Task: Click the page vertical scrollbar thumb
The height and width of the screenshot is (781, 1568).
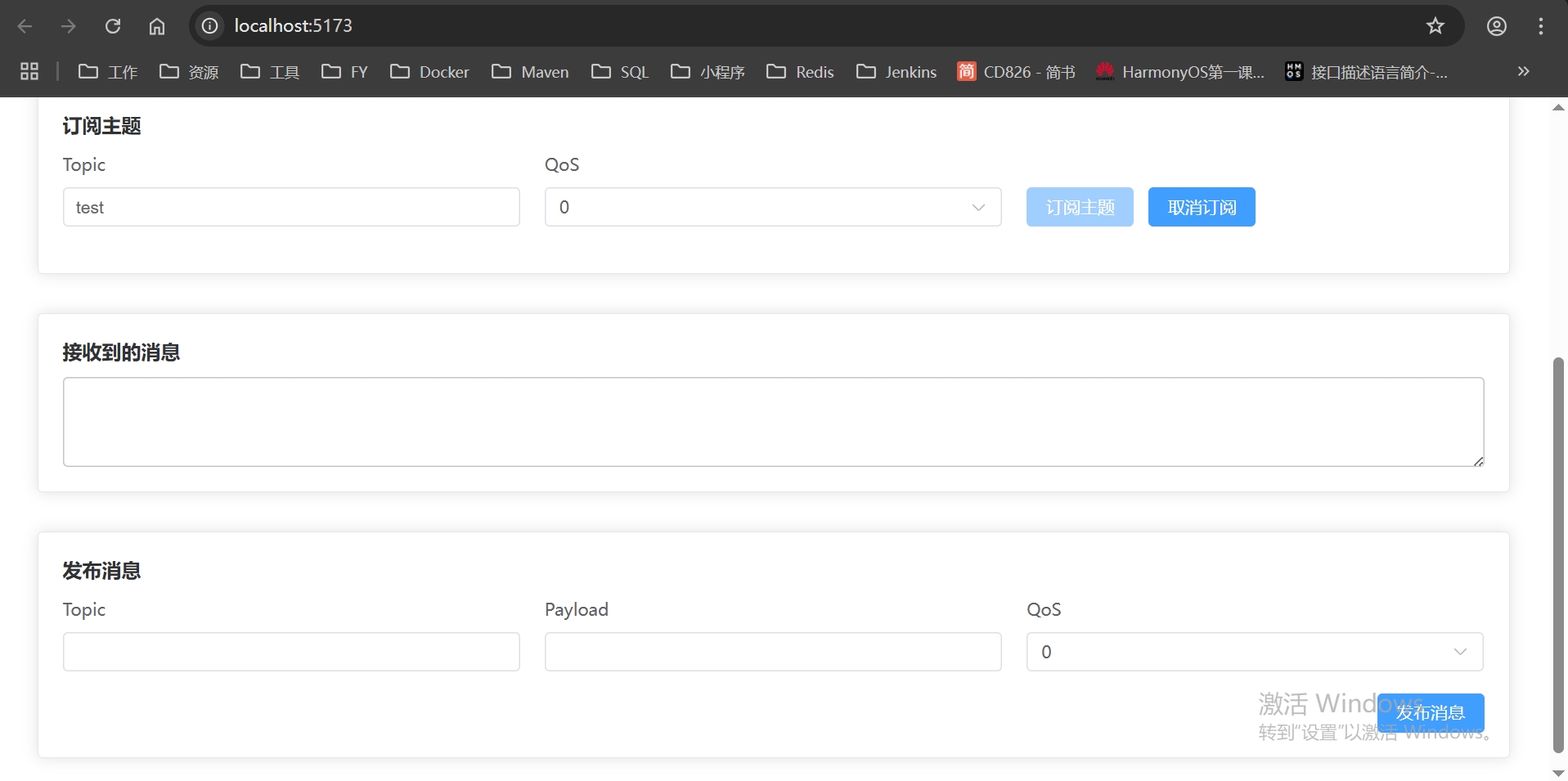Action: [1558, 554]
